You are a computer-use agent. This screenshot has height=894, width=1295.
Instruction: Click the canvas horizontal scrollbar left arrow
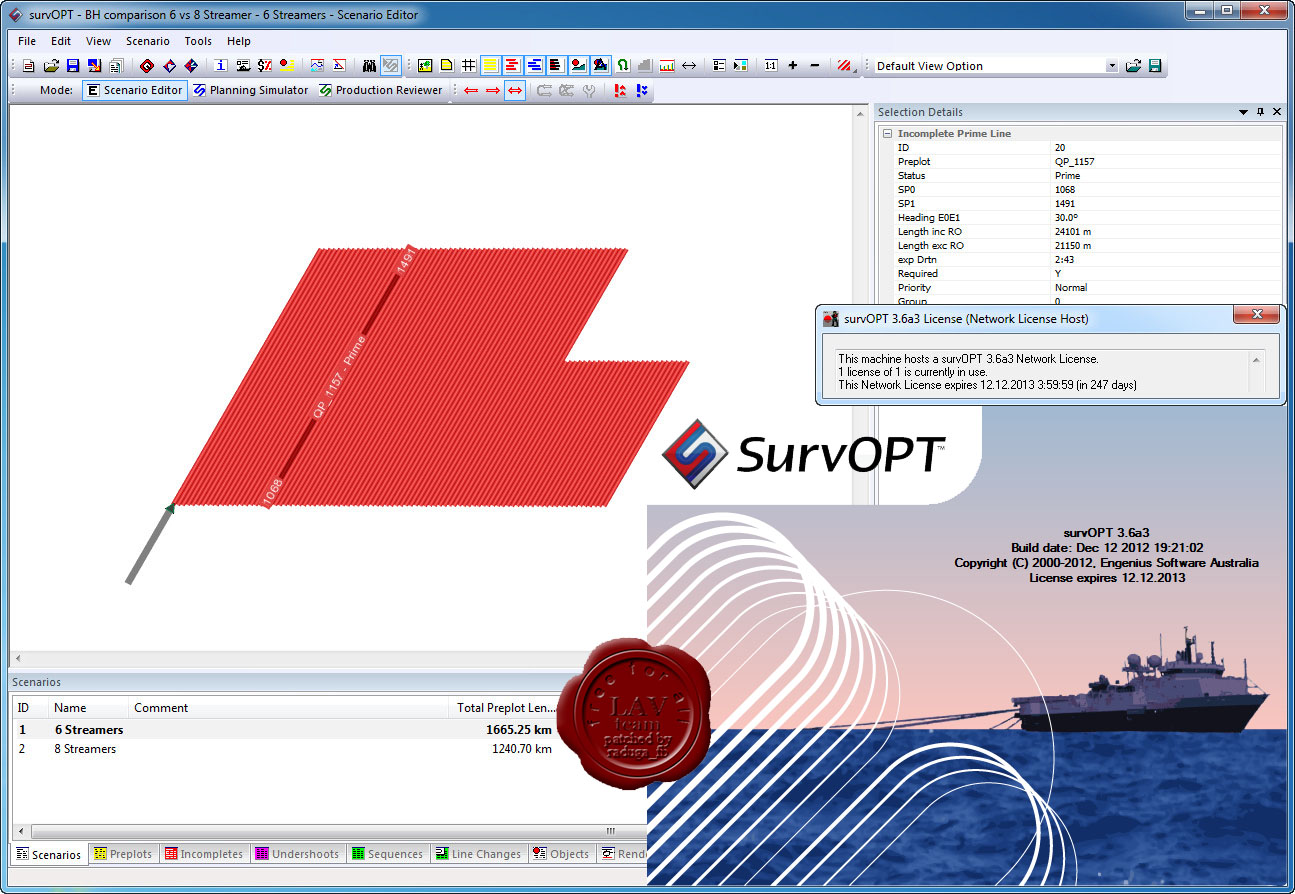18,659
